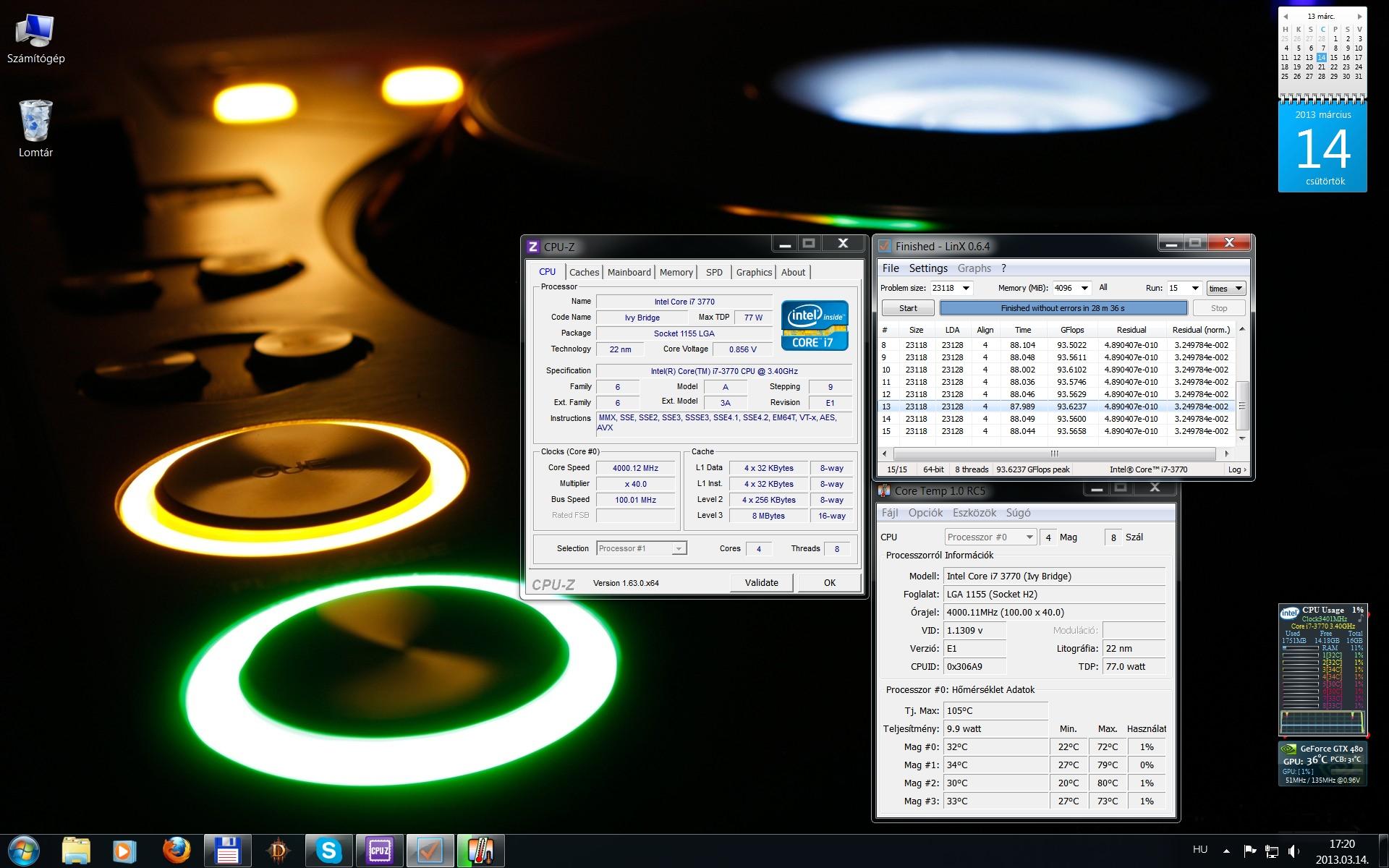This screenshot has width=1389, height=868.
Task: Open the Eszközök menu in Core Temp
Action: coord(974,513)
